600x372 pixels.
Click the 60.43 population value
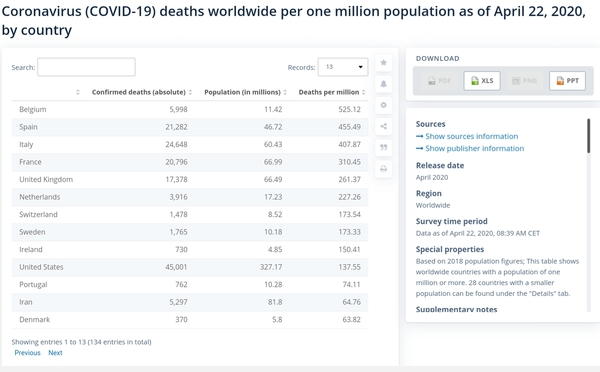273,145
